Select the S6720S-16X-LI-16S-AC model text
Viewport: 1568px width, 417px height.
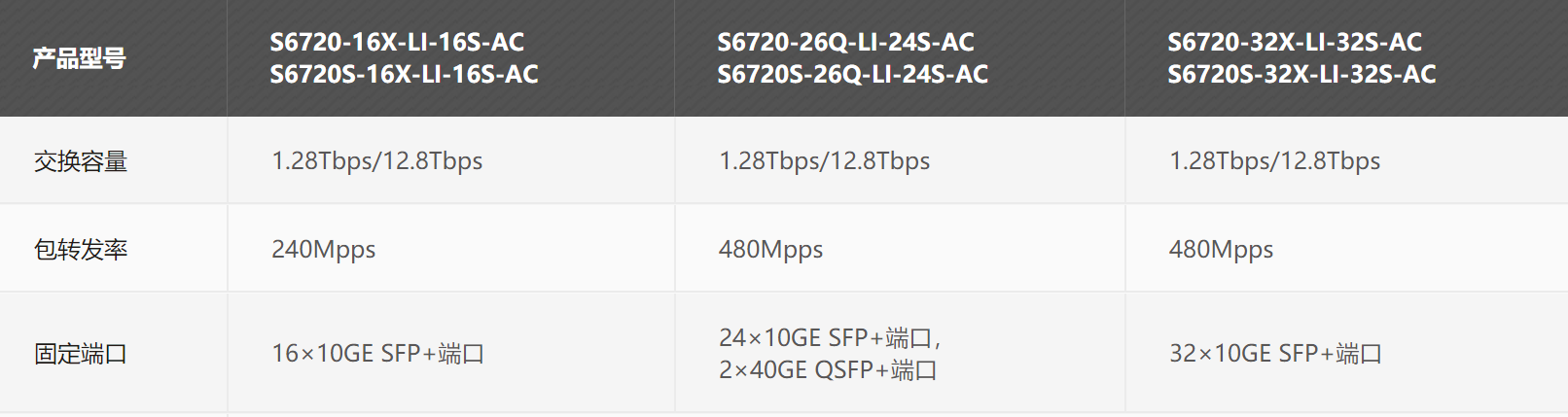pyautogui.click(x=404, y=74)
